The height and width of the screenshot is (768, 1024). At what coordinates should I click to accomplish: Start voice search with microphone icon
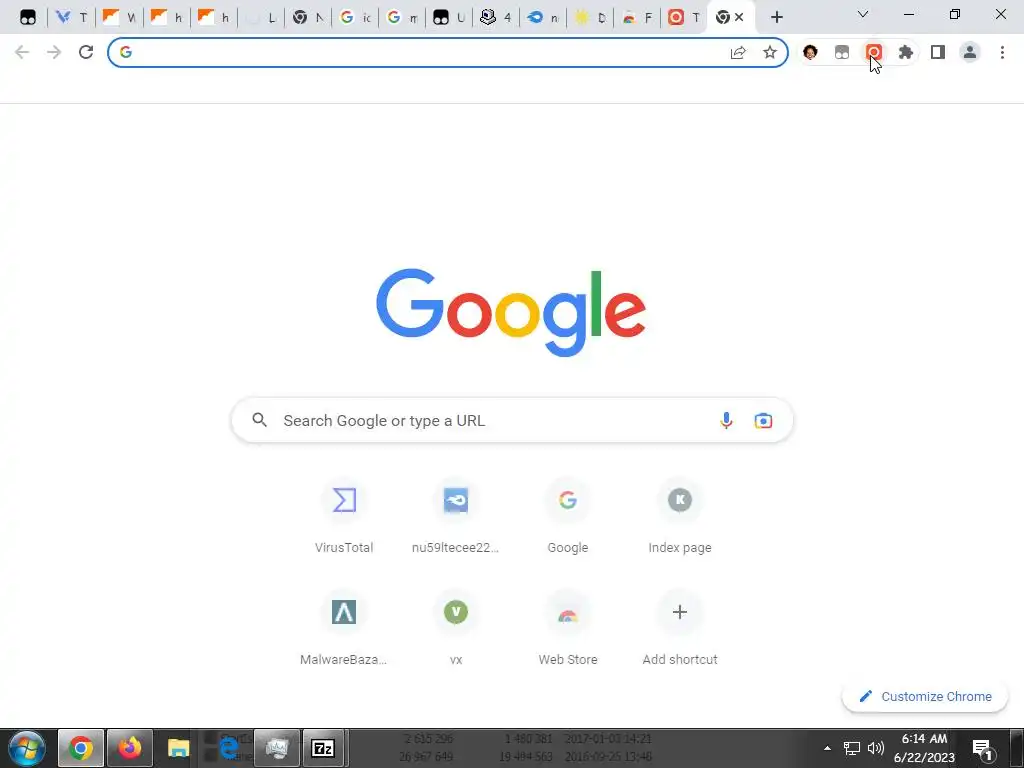coord(726,421)
